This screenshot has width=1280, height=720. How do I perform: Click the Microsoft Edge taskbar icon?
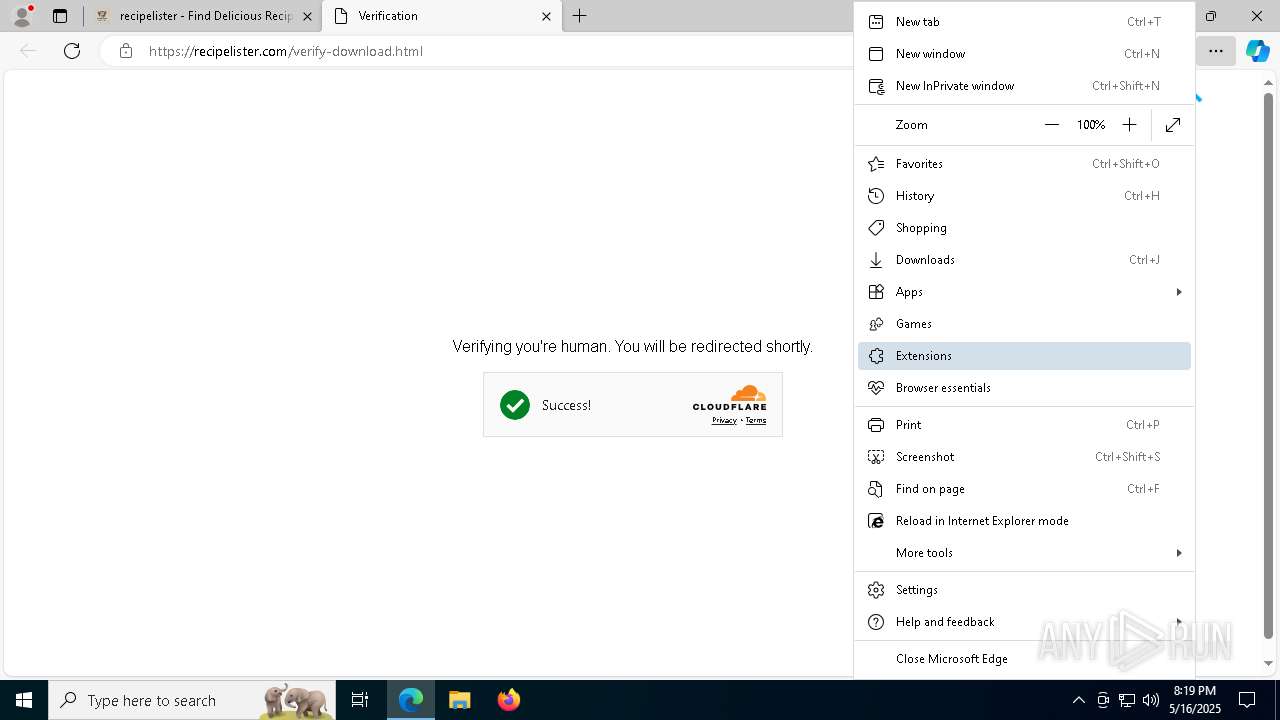click(411, 700)
